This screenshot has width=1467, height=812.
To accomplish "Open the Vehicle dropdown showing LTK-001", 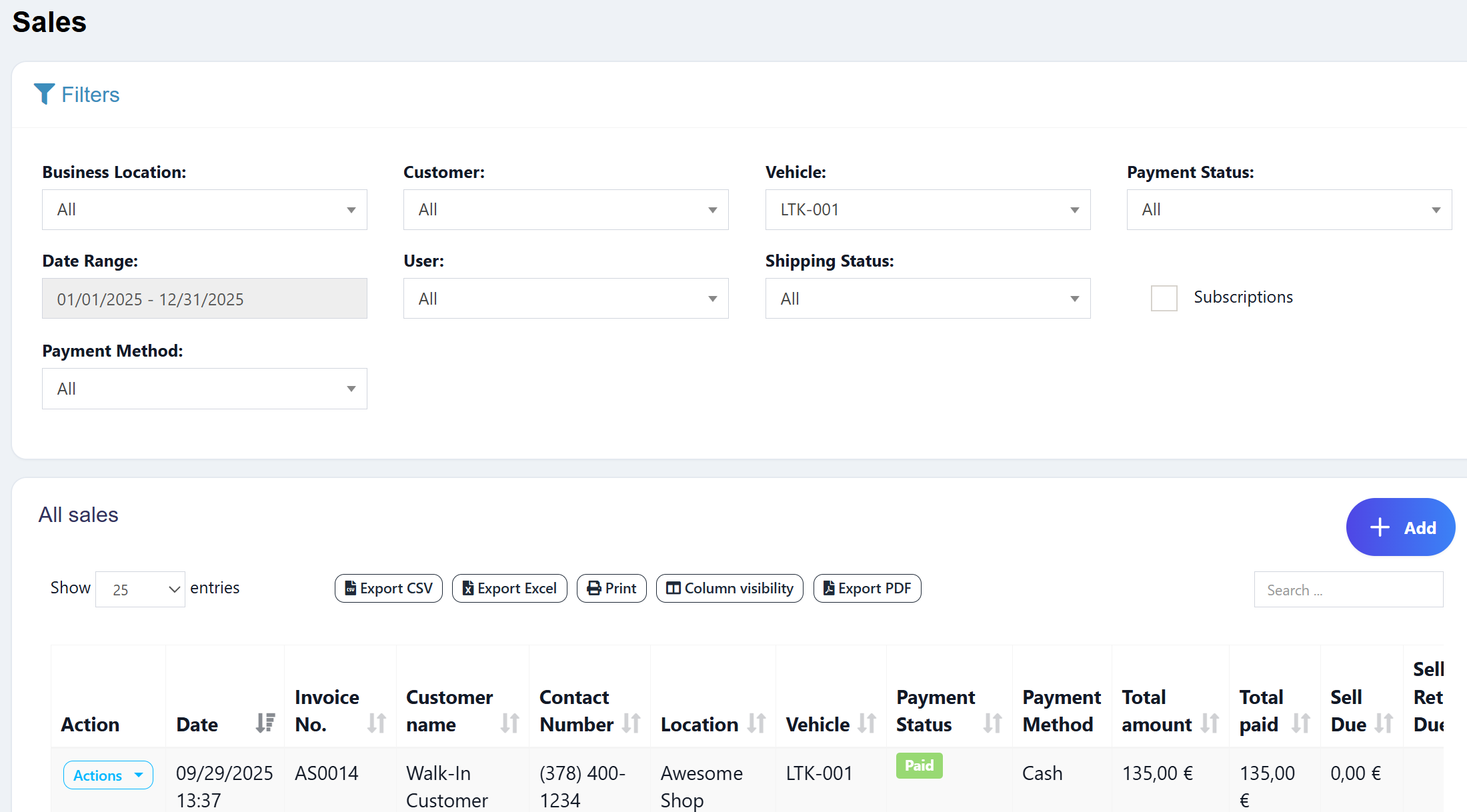I will 928,210.
